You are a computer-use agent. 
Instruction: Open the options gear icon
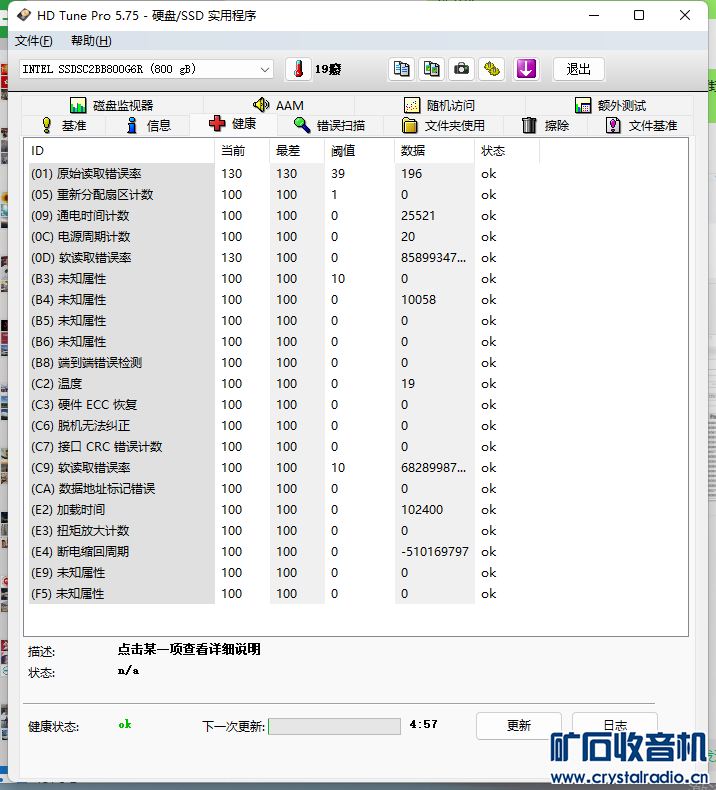coord(491,69)
